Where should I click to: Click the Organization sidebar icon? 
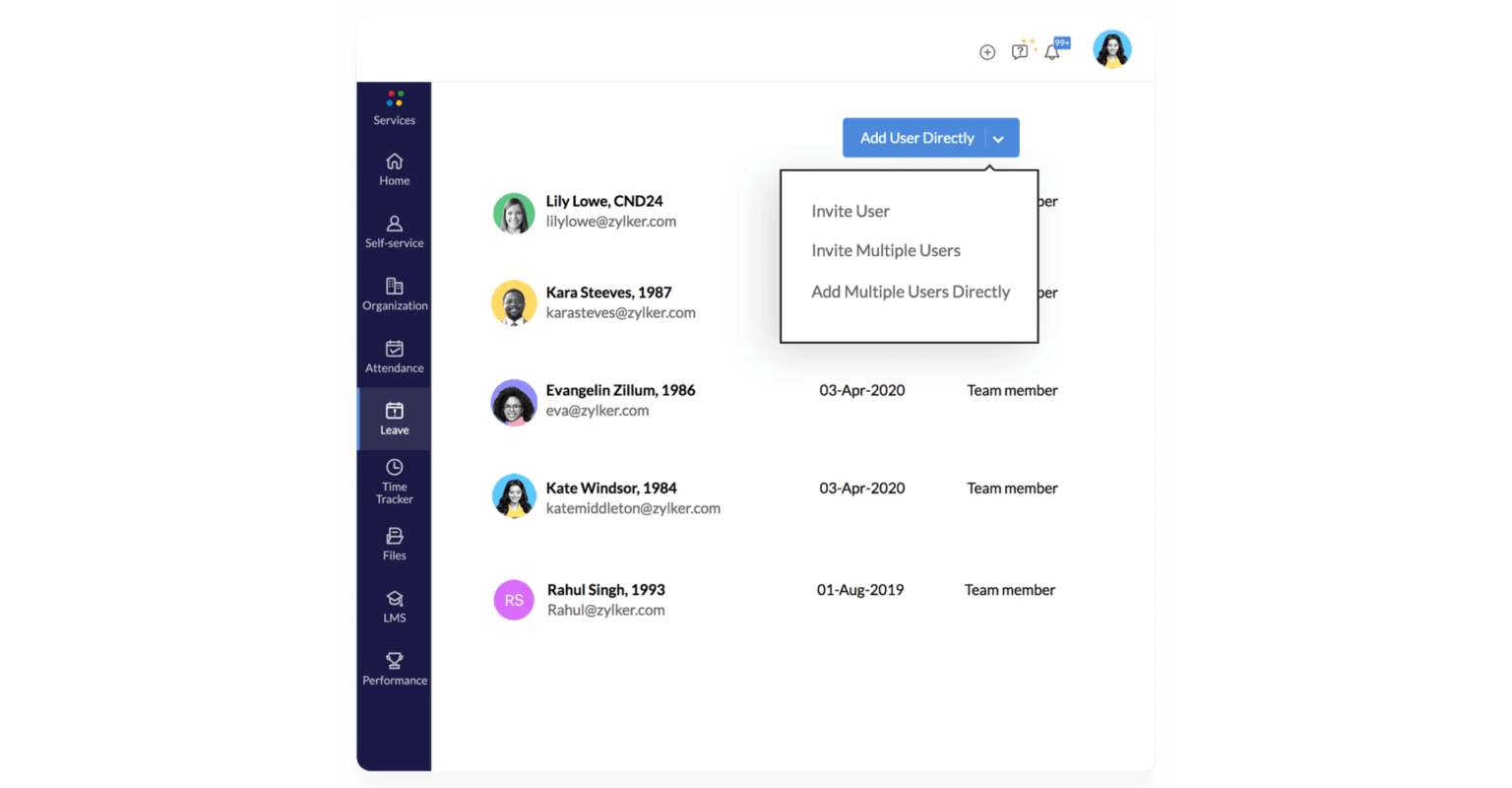[x=394, y=287]
